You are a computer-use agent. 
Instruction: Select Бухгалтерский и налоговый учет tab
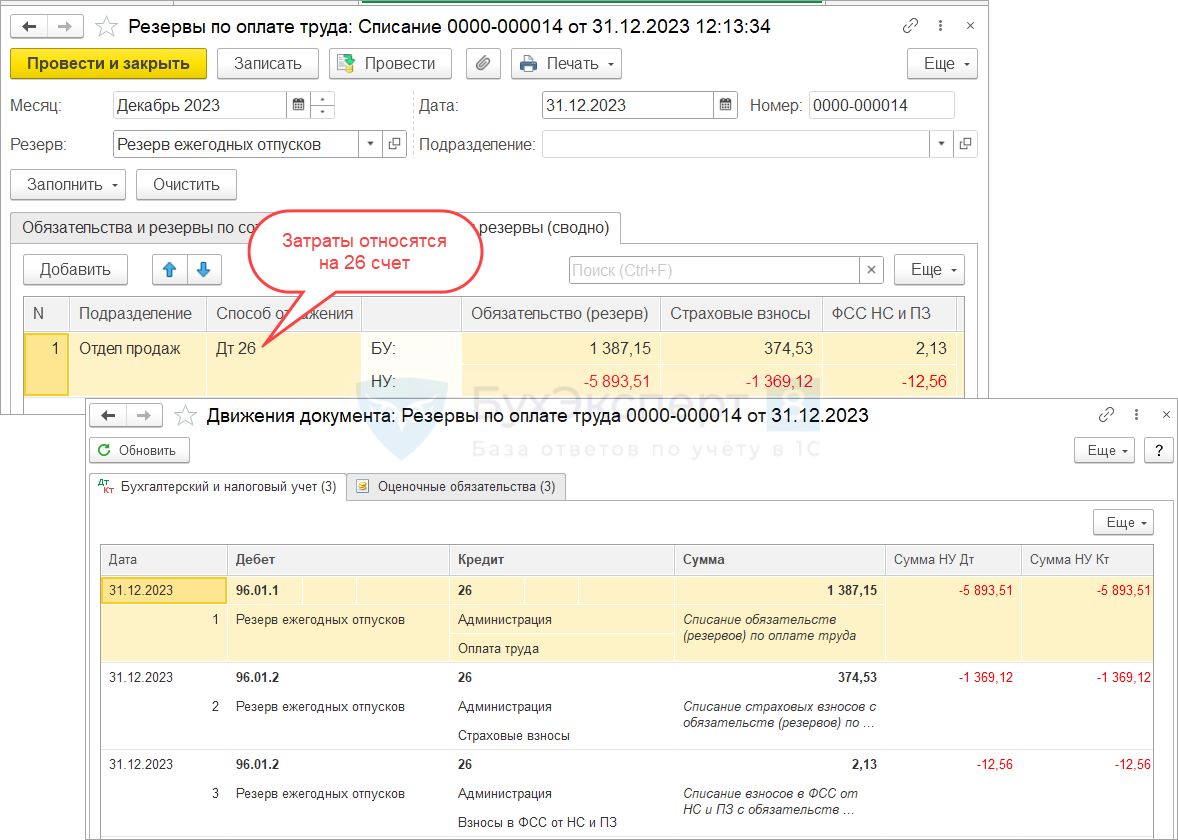[217, 487]
